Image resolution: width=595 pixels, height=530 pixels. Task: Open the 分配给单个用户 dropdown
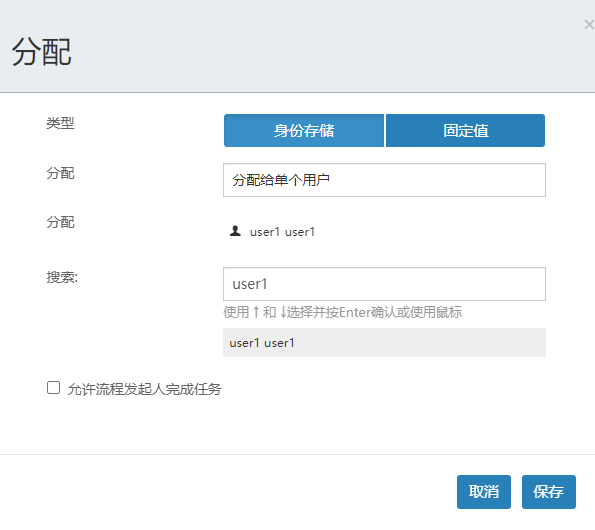click(384, 180)
